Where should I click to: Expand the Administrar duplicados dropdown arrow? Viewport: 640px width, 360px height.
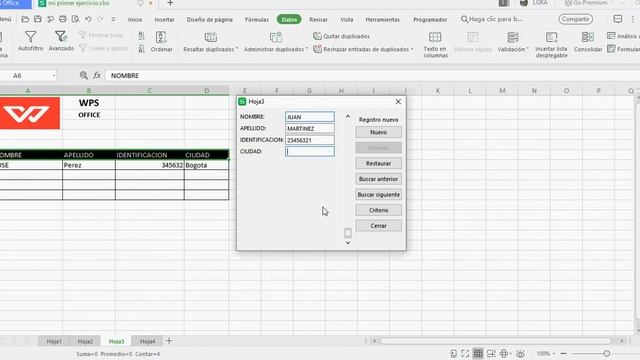pyautogui.click(x=307, y=49)
